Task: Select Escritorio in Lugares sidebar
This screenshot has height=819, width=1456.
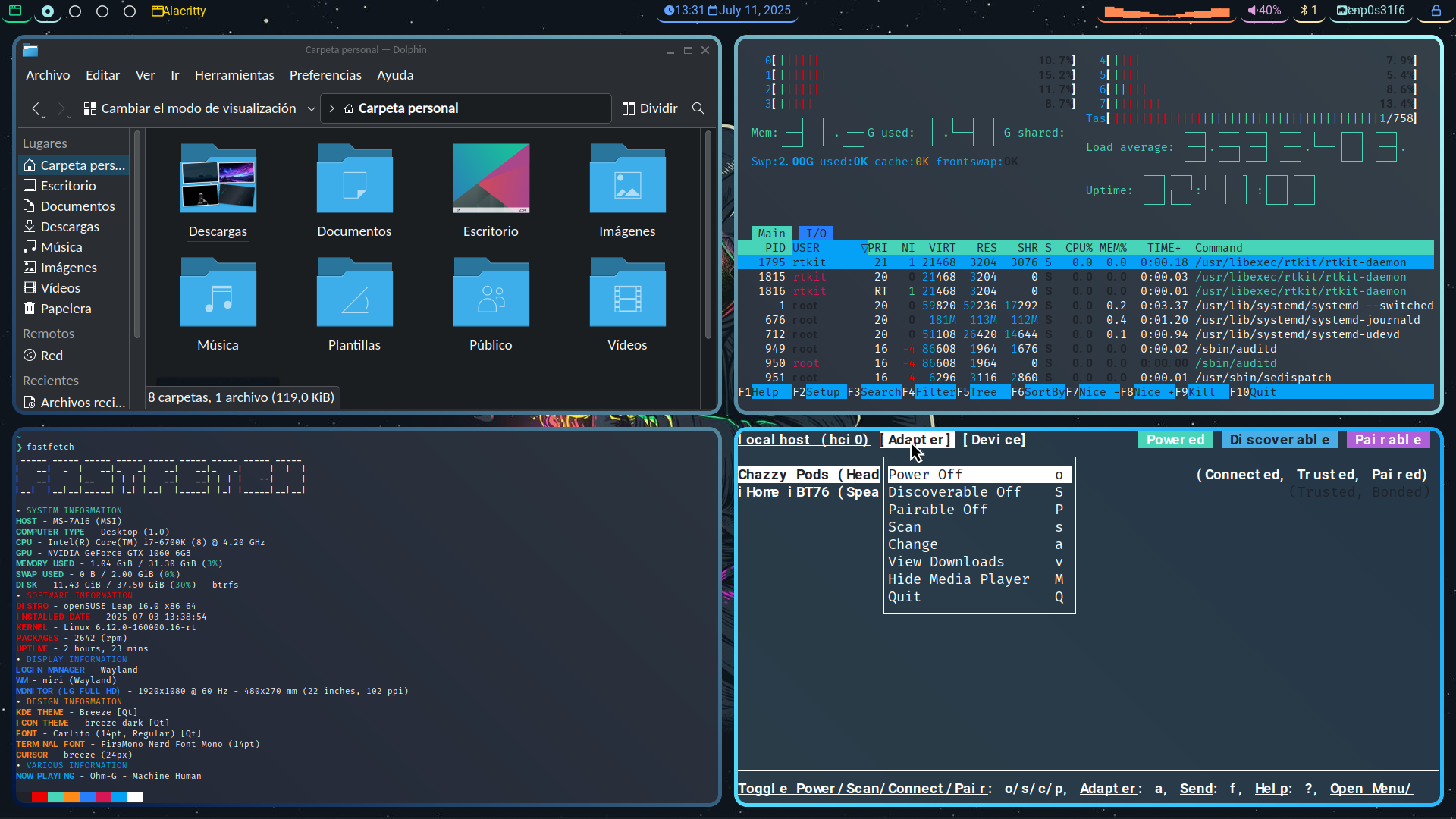Action: click(74, 186)
